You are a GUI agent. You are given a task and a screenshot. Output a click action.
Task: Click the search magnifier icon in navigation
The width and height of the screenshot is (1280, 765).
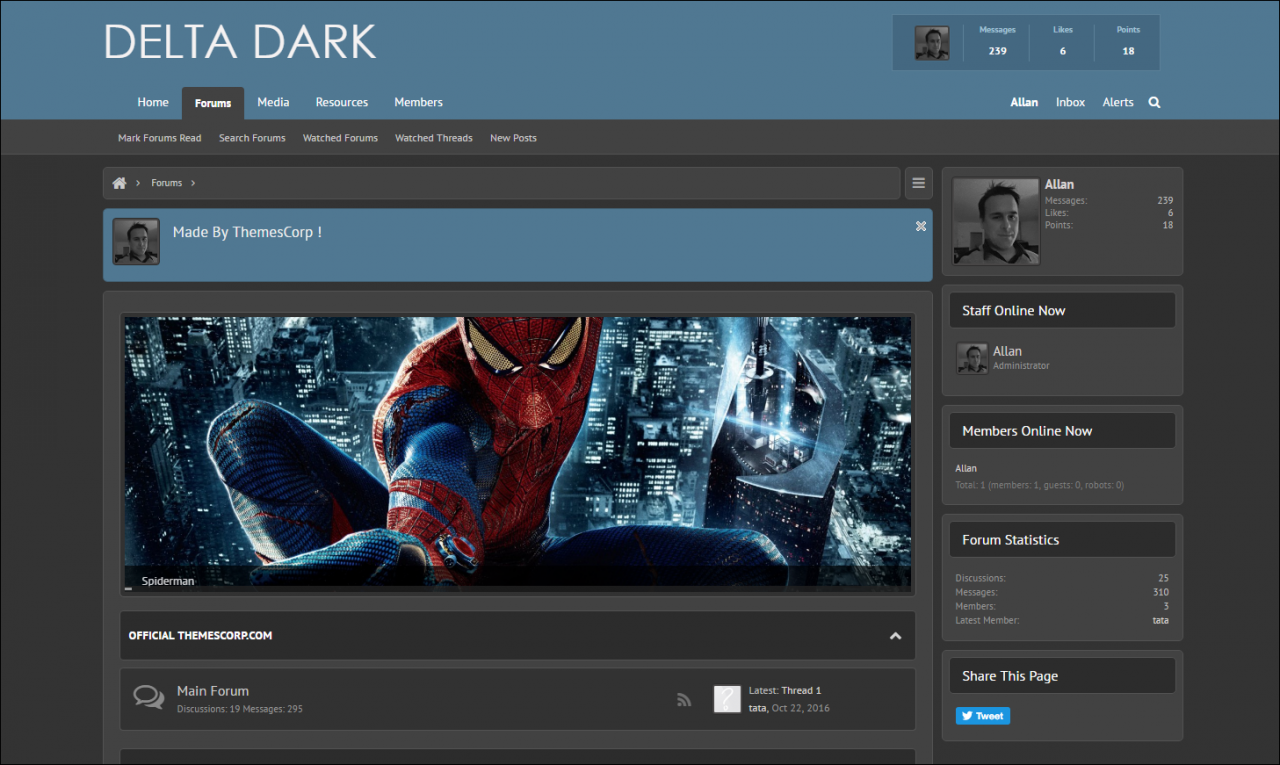click(x=1154, y=102)
